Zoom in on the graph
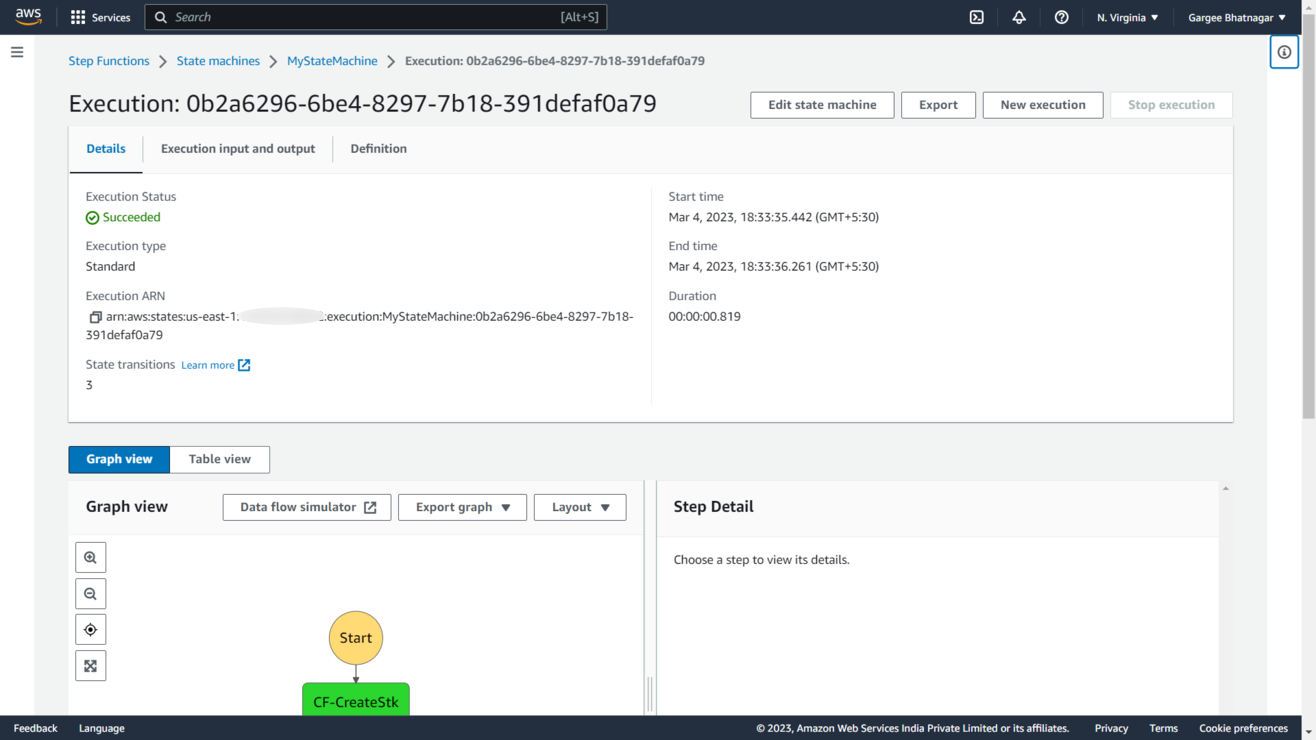Screen dimensions: 1316x740 pyautogui.click(x=91, y=558)
